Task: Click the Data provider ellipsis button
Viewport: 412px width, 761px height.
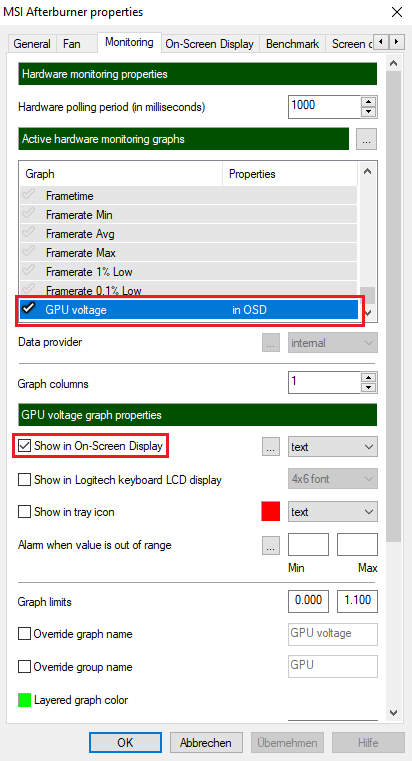Action: (x=271, y=343)
